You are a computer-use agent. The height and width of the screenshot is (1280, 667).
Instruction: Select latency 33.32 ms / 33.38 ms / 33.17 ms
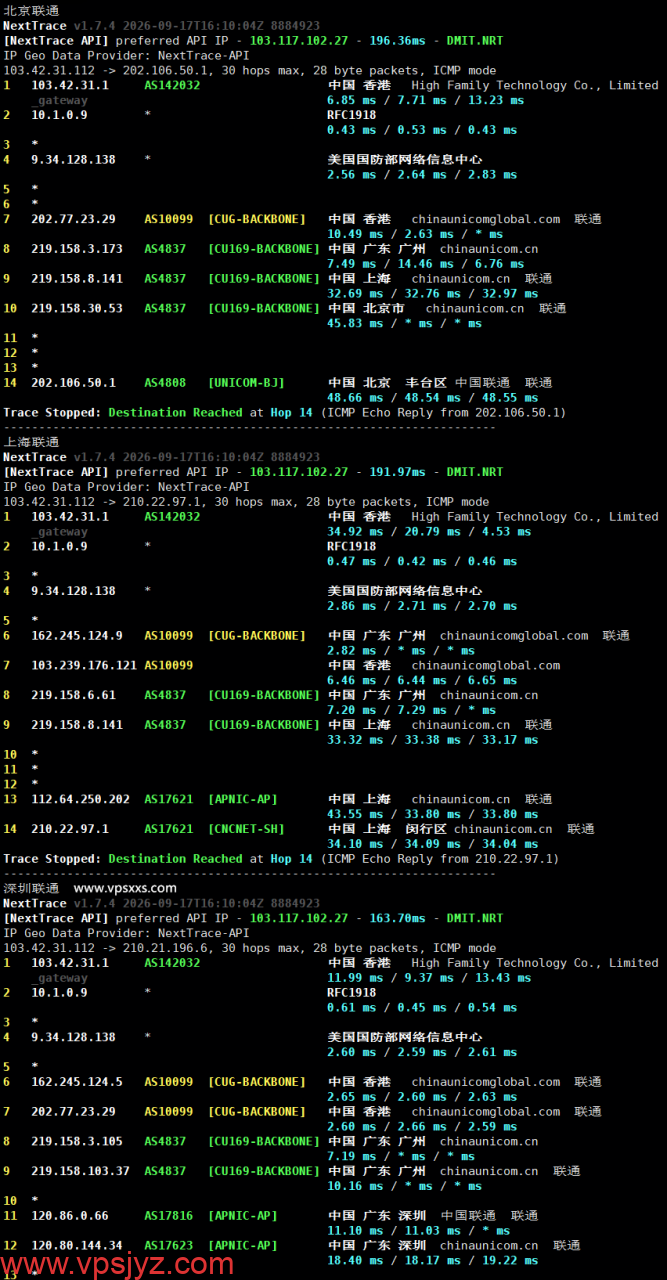coord(432,740)
